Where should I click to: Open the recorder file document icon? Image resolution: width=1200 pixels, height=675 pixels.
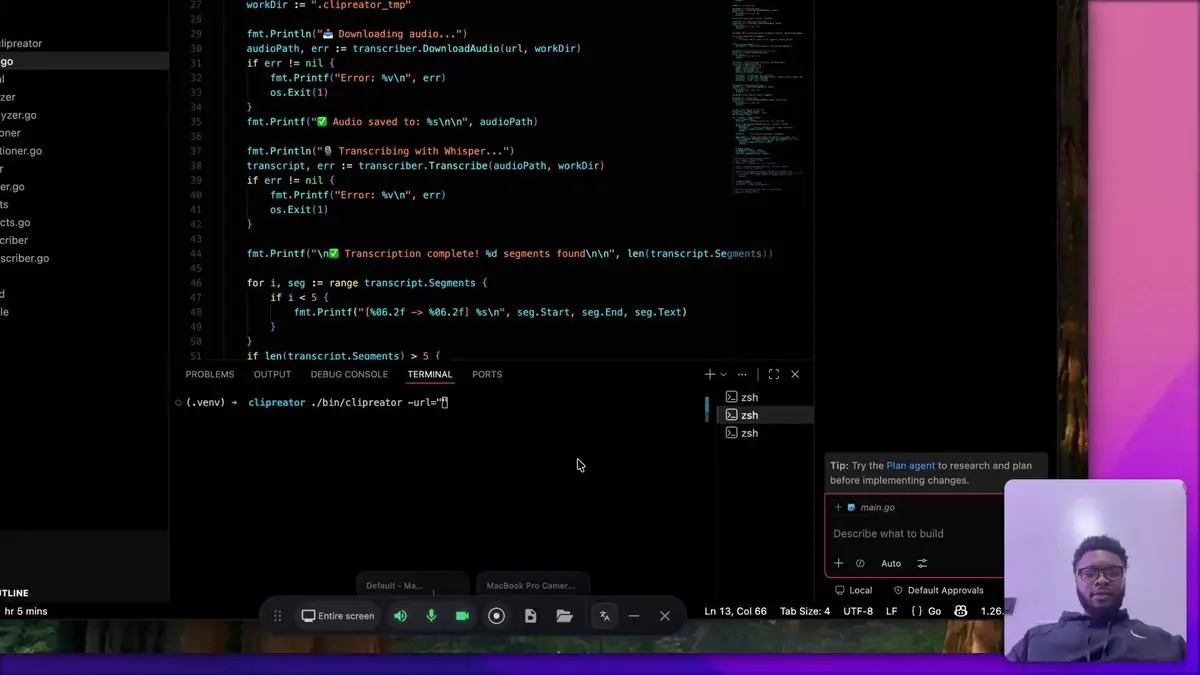coord(531,616)
